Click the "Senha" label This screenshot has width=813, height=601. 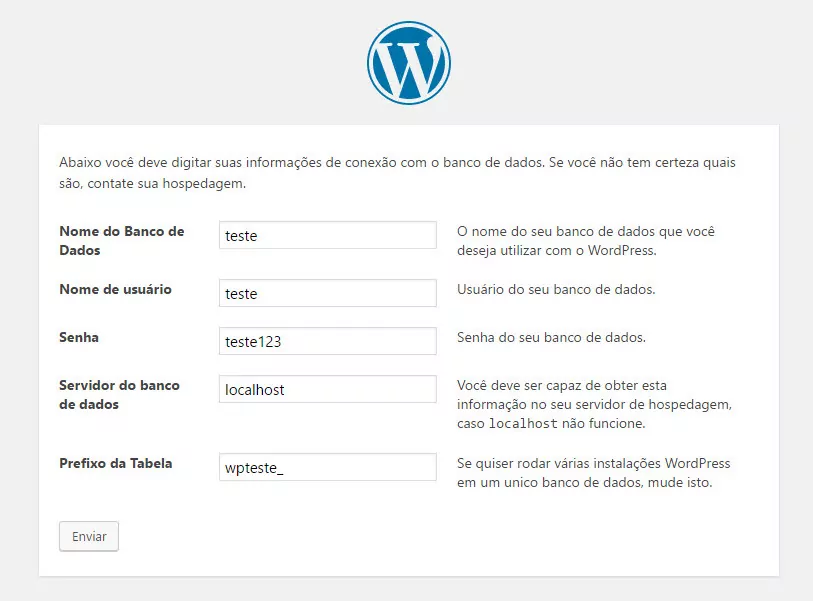pyautogui.click(x=79, y=338)
